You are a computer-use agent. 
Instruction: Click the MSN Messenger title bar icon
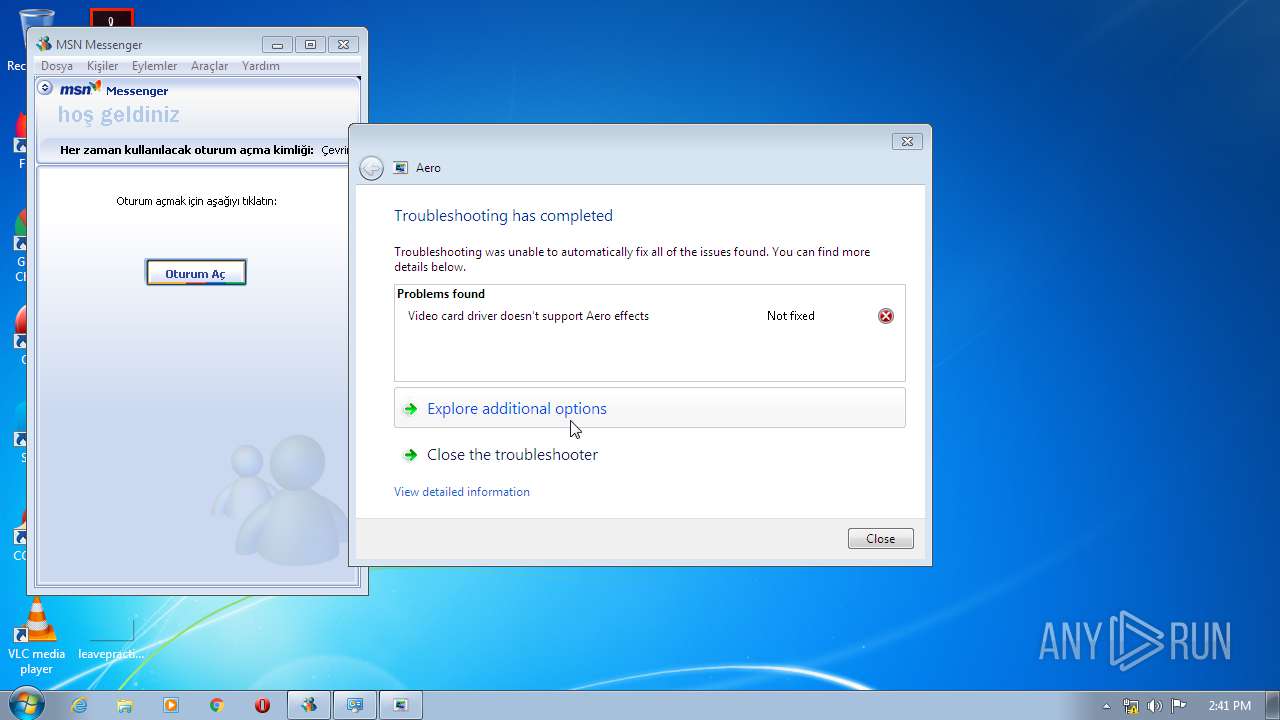click(43, 44)
